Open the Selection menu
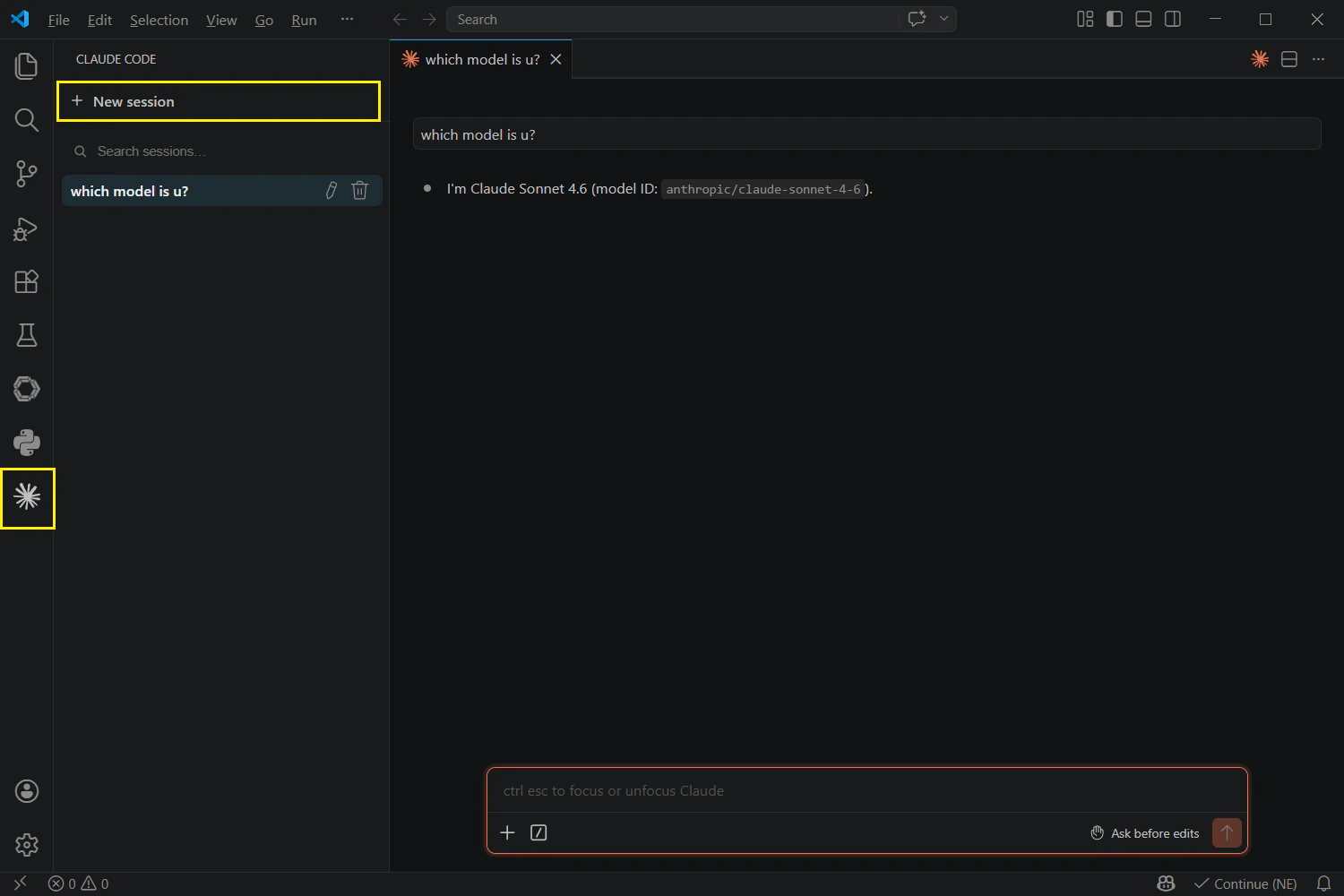The image size is (1344, 896). pyautogui.click(x=159, y=20)
